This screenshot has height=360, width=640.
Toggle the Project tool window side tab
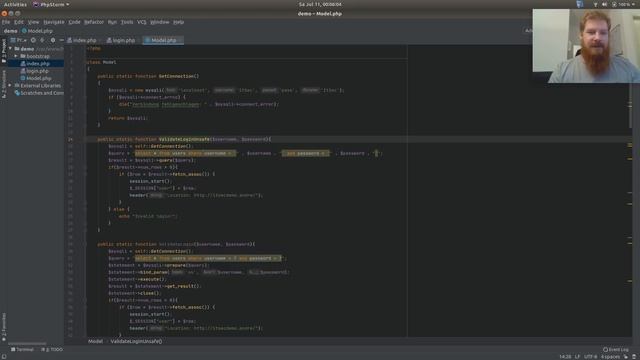click(4, 51)
